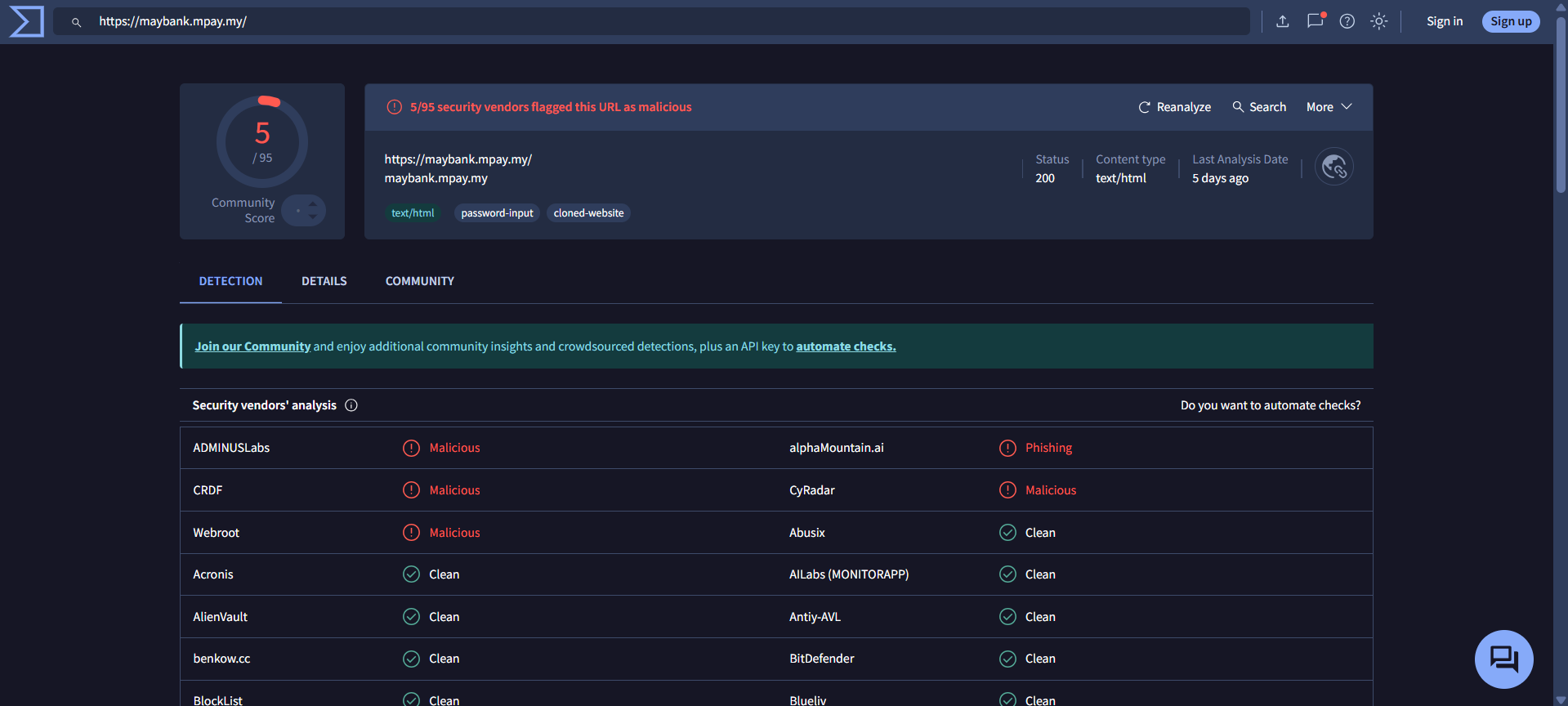
Task: Click the Sign up button
Action: click(x=1511, y=21)
